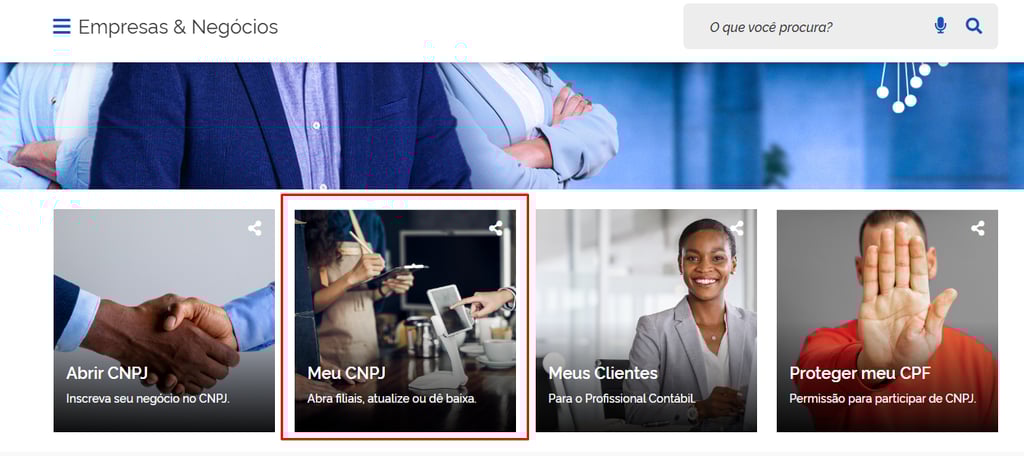Open the Proteger meu CPF title
The width and height of the screenshot is (1024, 456).
coord(859,374)
